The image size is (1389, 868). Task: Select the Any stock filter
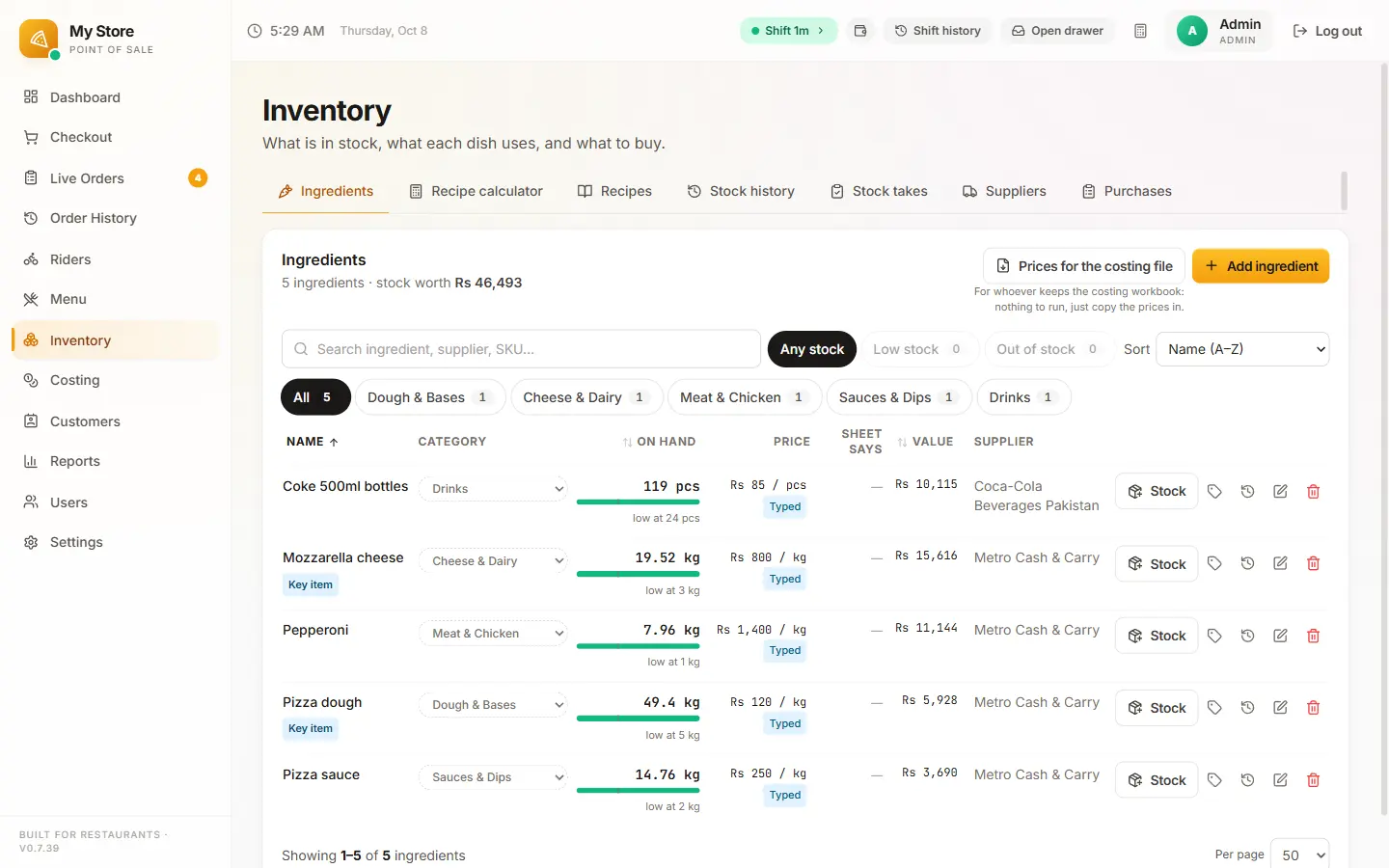(x=812, y=349)
